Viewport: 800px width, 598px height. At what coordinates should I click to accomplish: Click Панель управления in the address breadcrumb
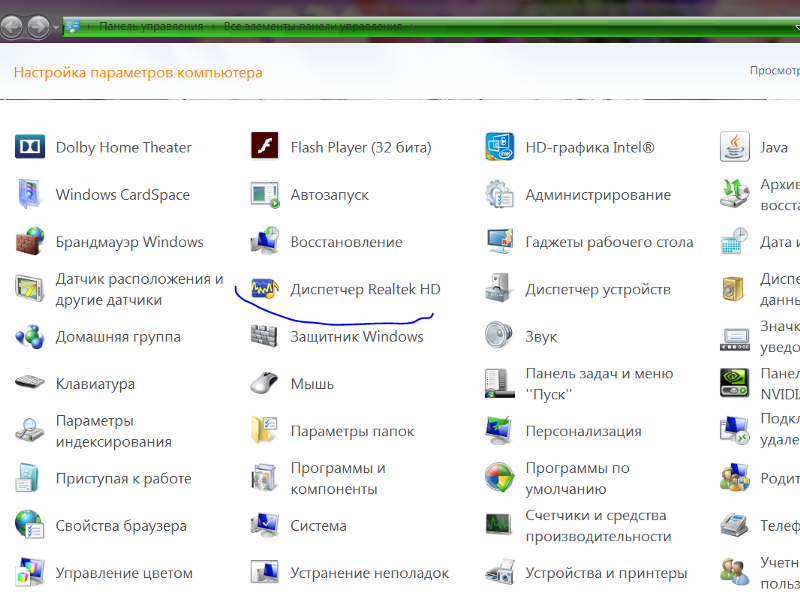tap(151, 26)
